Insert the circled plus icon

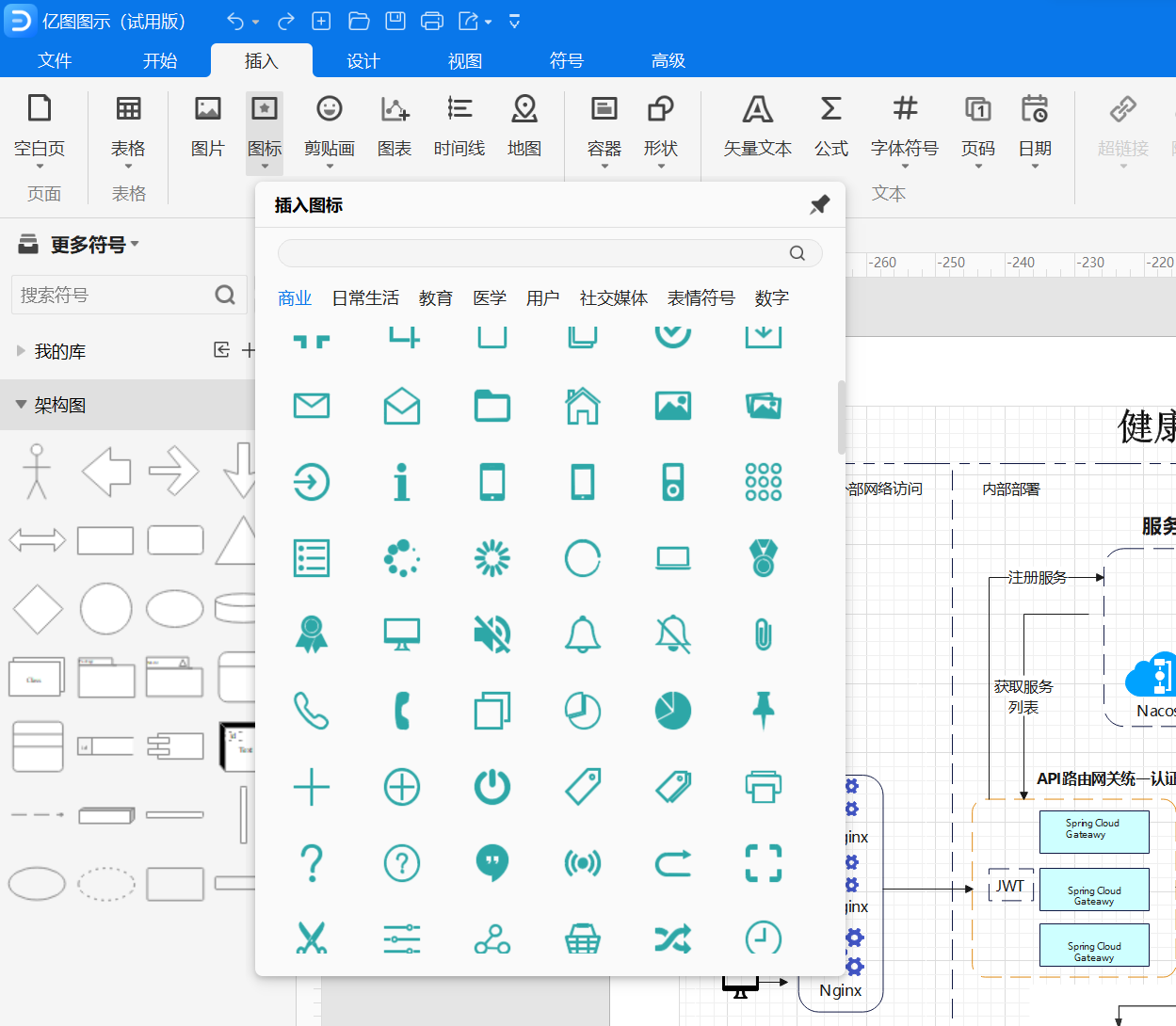coord(402,787)
